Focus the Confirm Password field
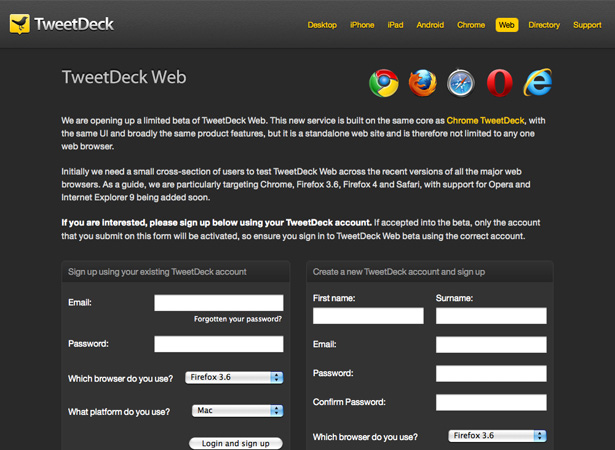This screenshot has width=615, height=450. click(491, 403)
